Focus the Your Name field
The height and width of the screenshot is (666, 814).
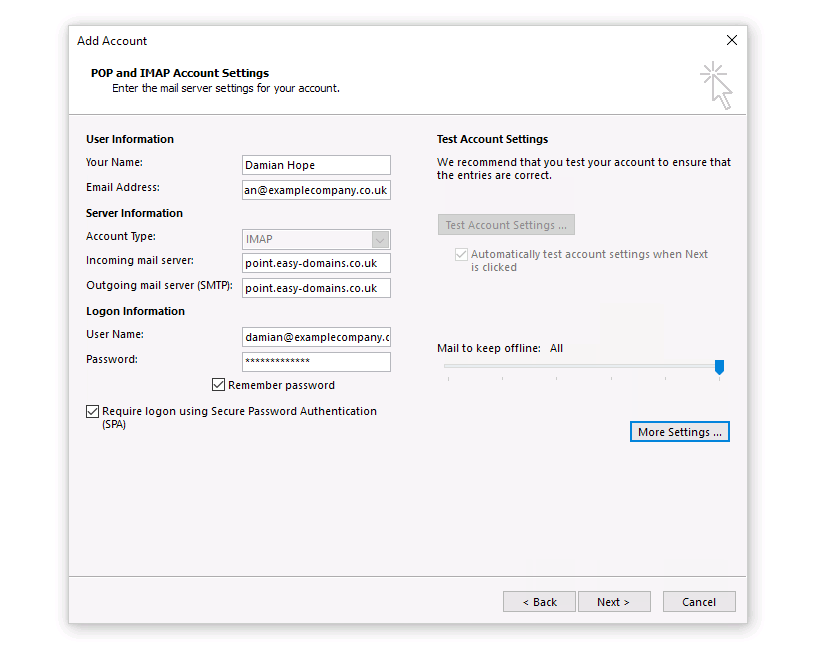316,165
